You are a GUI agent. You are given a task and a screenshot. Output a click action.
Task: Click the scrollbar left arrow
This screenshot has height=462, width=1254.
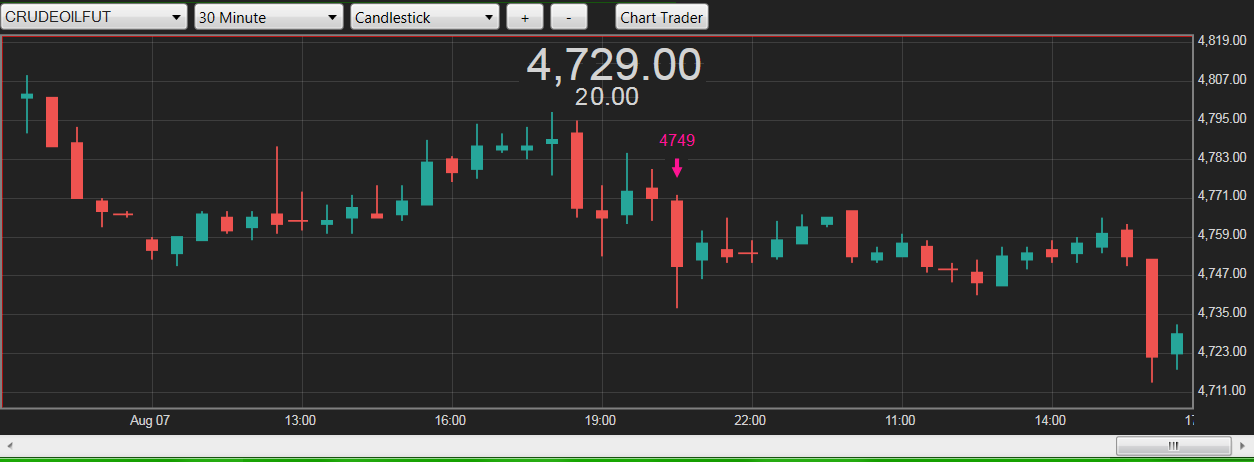pos(10,445)
